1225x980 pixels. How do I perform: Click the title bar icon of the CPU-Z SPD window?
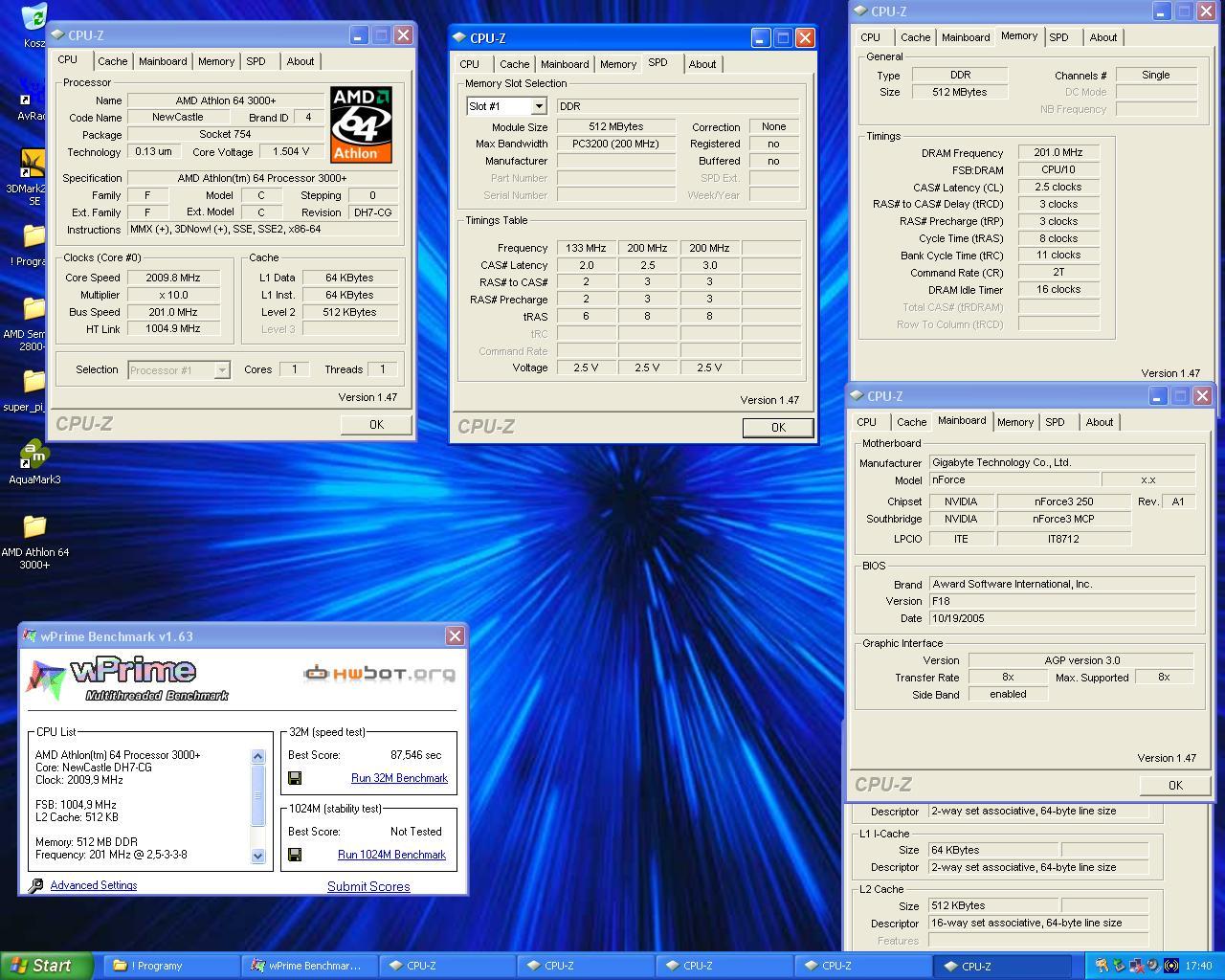pos(459,38)
